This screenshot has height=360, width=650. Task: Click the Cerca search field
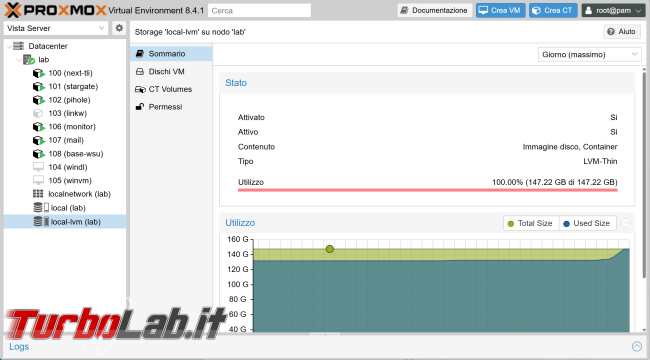coord(259,10)
